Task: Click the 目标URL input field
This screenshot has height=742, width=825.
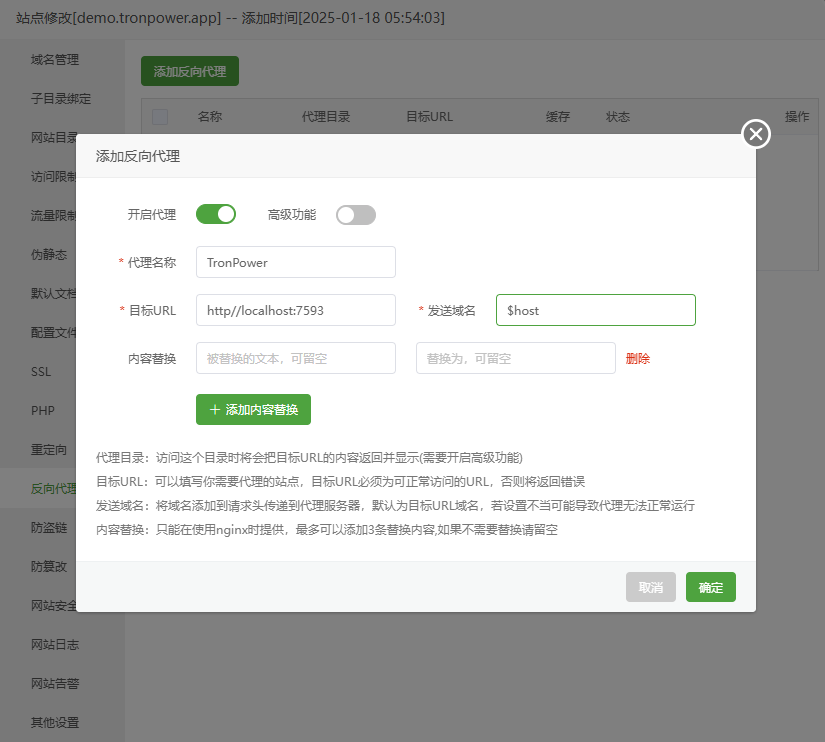Action: point(296,310)
